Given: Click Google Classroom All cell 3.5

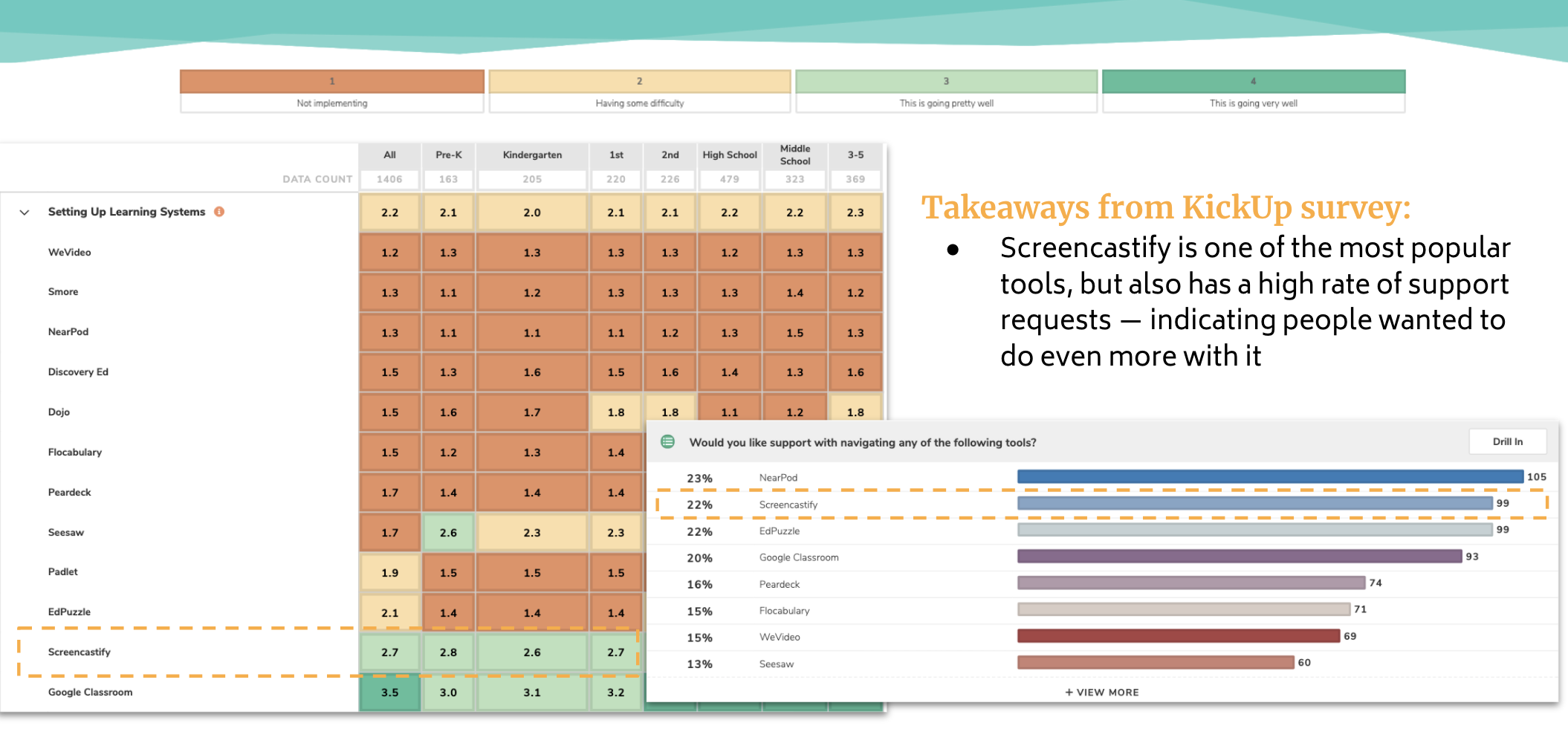Looking at the screenshot, I should tap(390, 693).
